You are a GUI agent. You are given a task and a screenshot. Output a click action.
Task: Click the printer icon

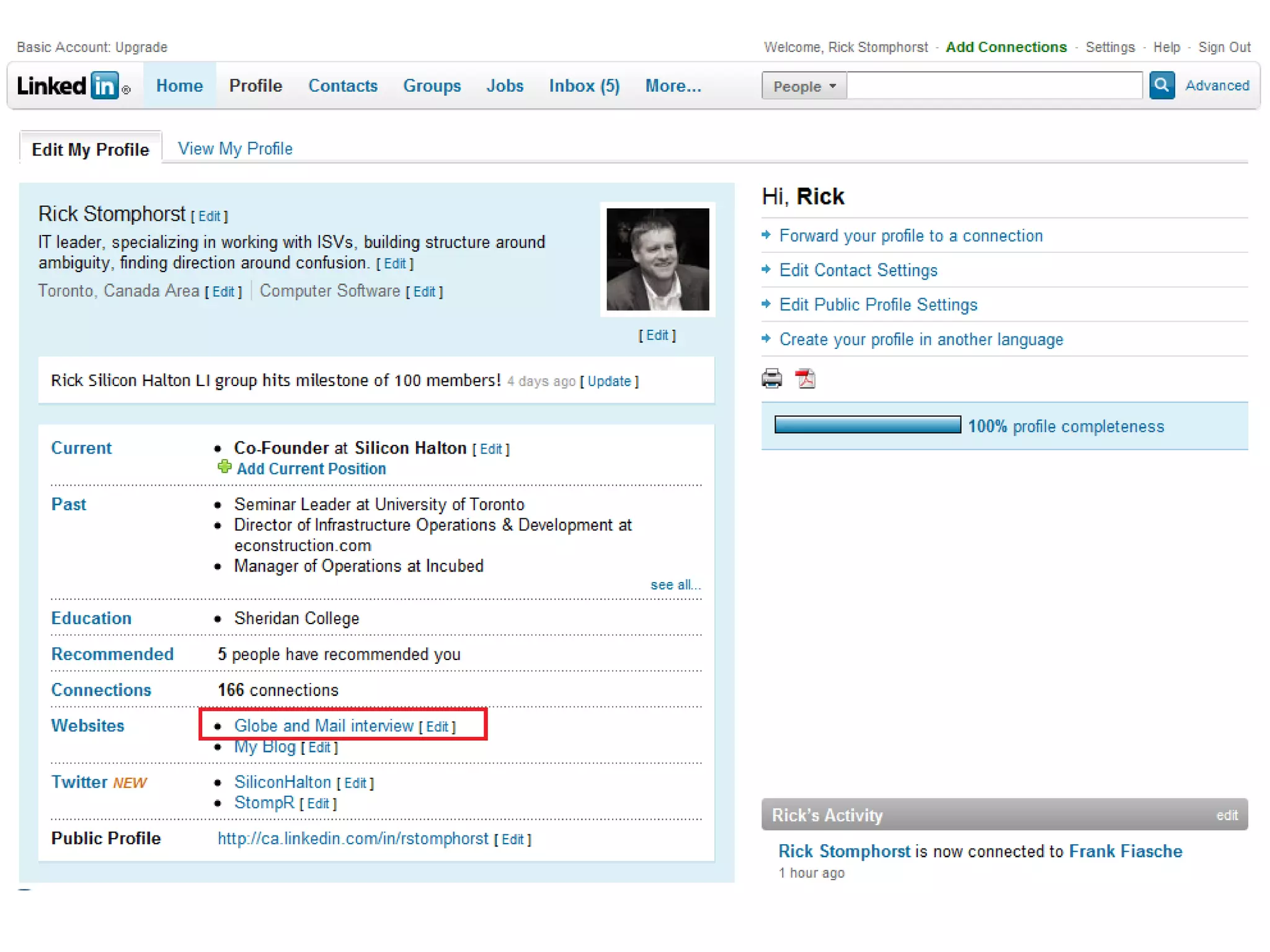coord(771,377)
